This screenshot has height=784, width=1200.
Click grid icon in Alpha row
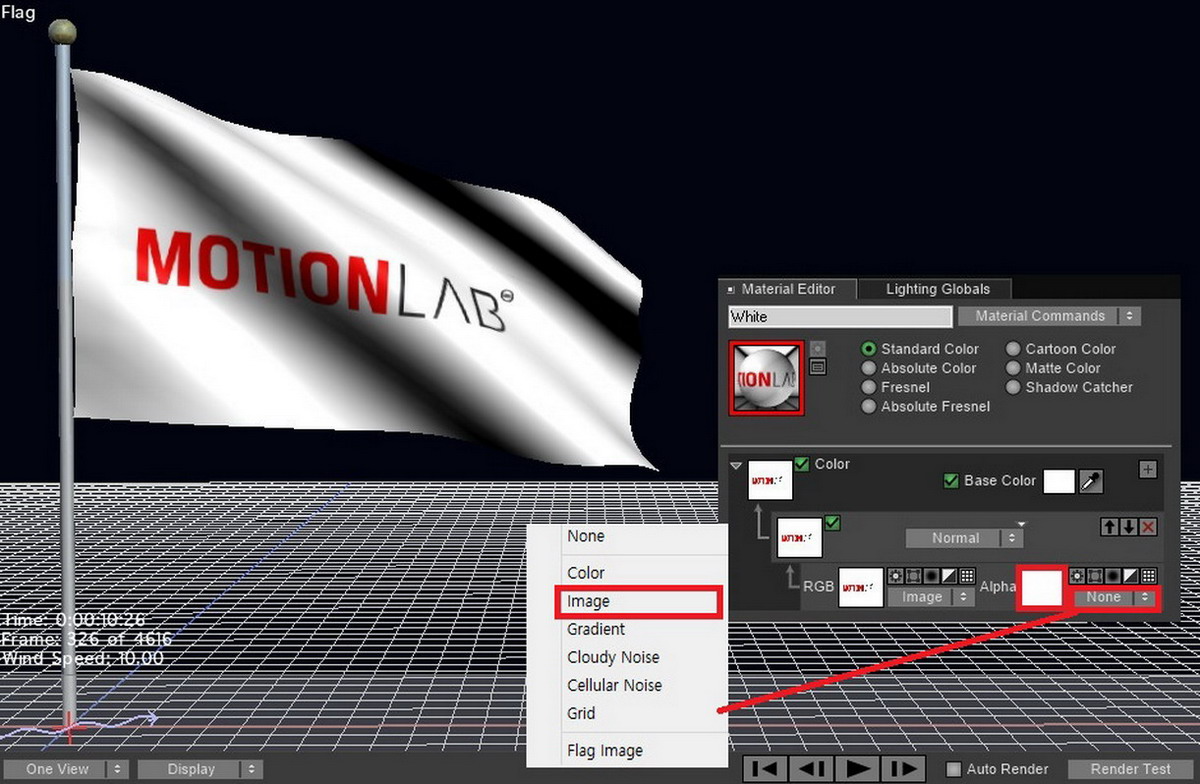pos(1149,576)
